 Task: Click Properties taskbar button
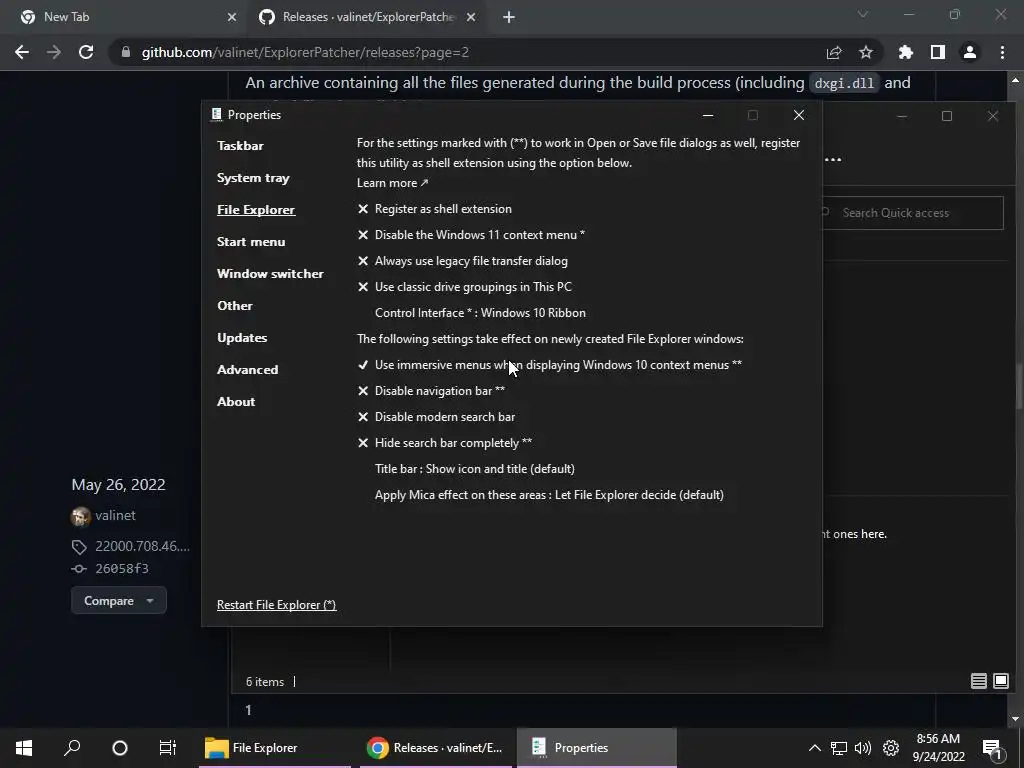click(x=596, y=748)
